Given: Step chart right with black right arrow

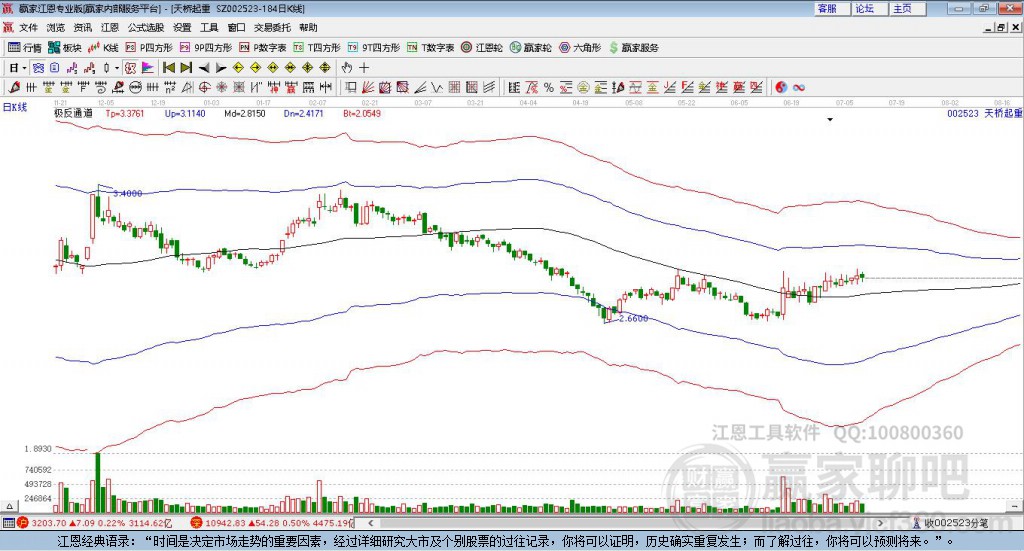Looking at the screenshot, I should point(221,68).
